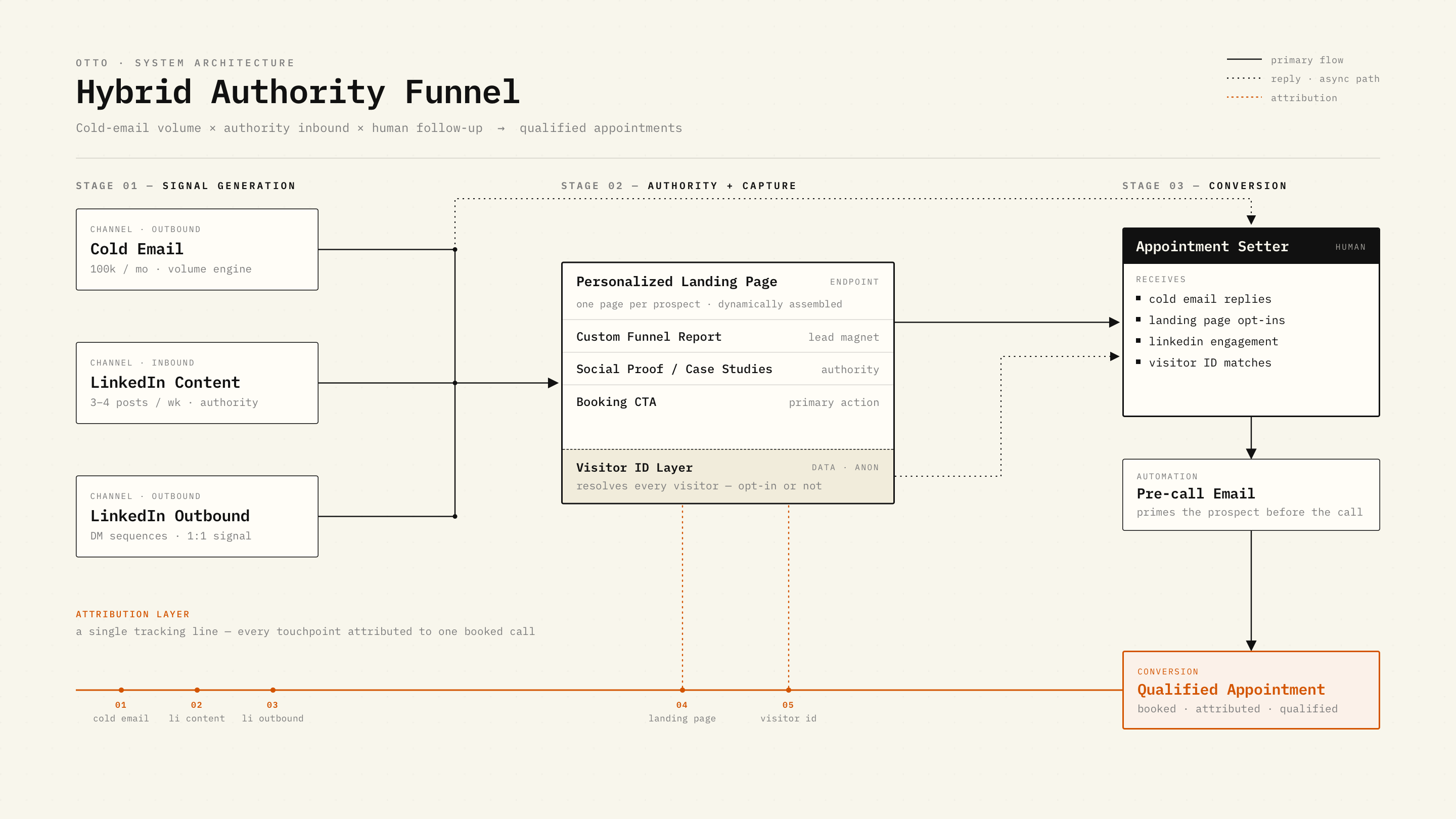The image size is (1456, 819).
Task: Click timeline marker 04 landing page
Action: pyautogui.click(x=682, y=690)
